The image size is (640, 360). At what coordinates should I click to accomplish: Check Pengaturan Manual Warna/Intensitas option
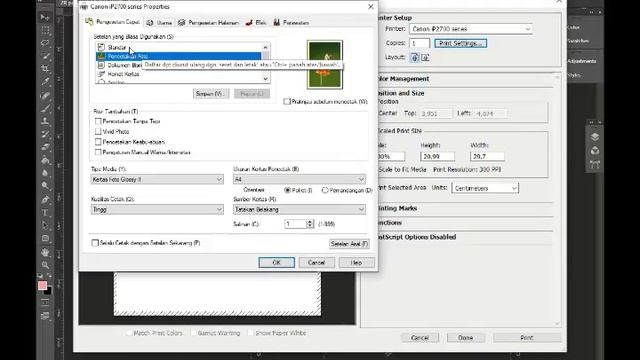tap(98, 152)
